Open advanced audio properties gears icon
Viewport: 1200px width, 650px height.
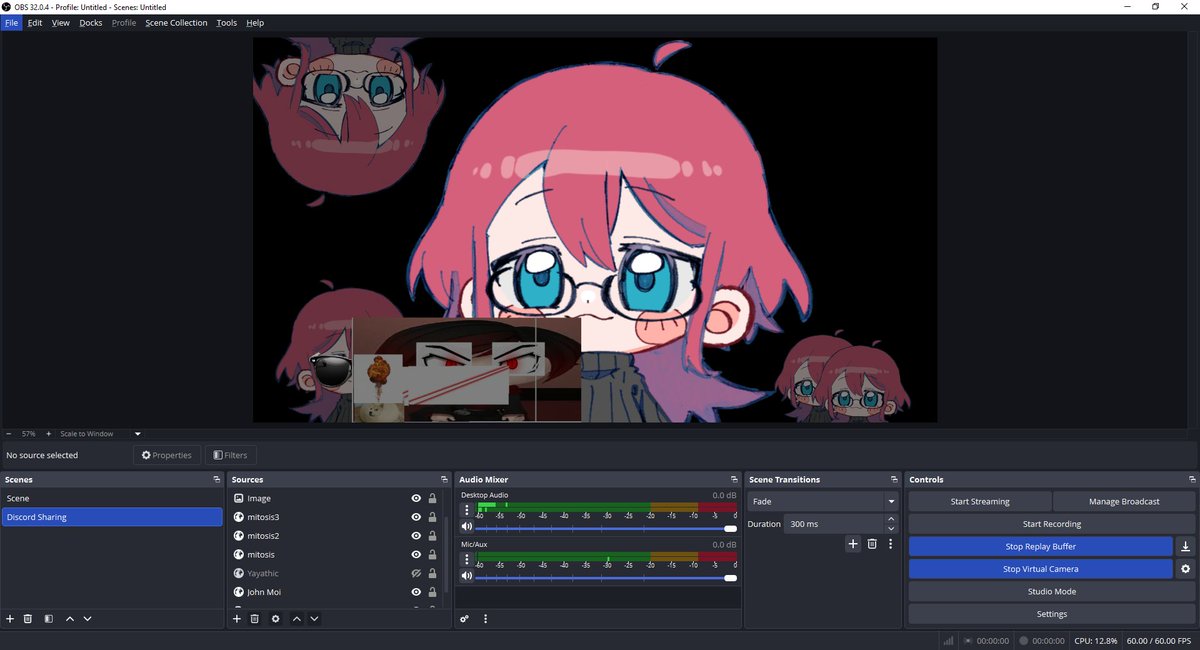(465, 619)
